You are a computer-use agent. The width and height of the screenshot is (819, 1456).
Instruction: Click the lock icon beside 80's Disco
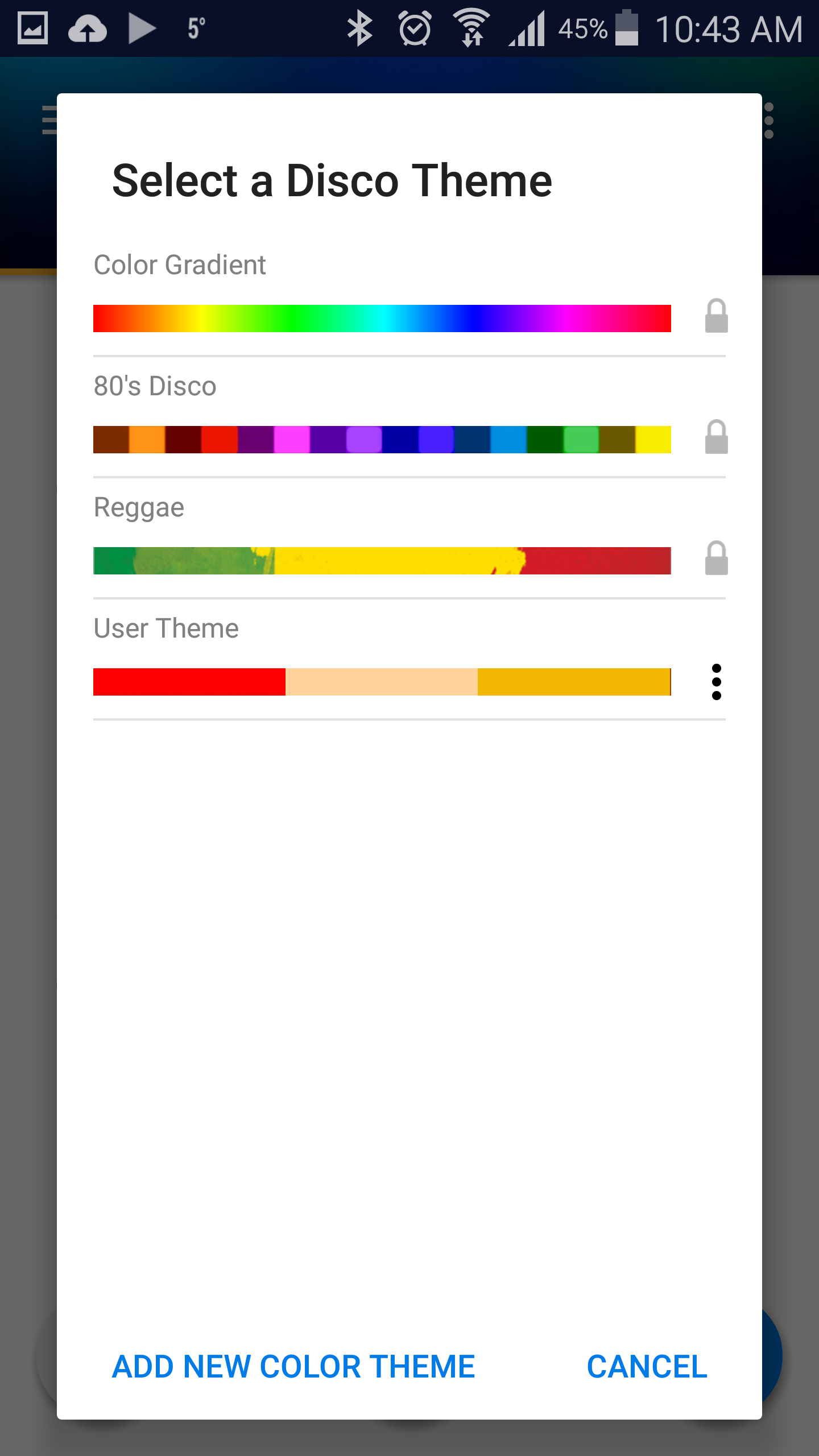click(716, 437)
